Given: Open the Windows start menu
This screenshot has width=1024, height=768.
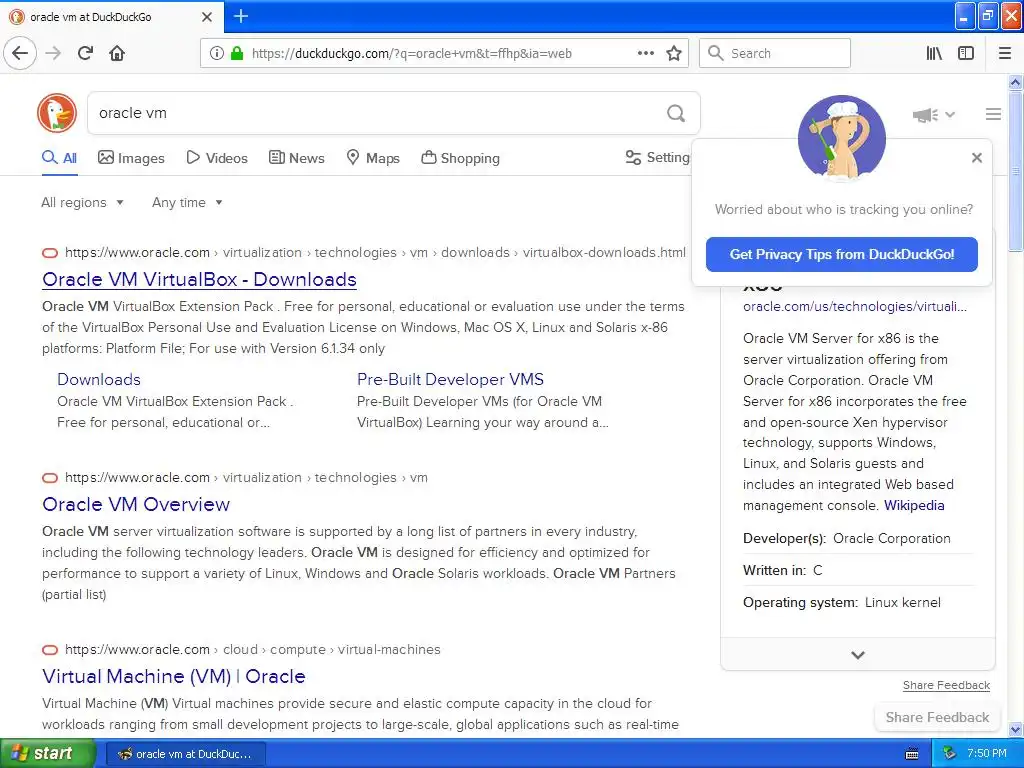Looking at the screenshot, I should (48, 754).
